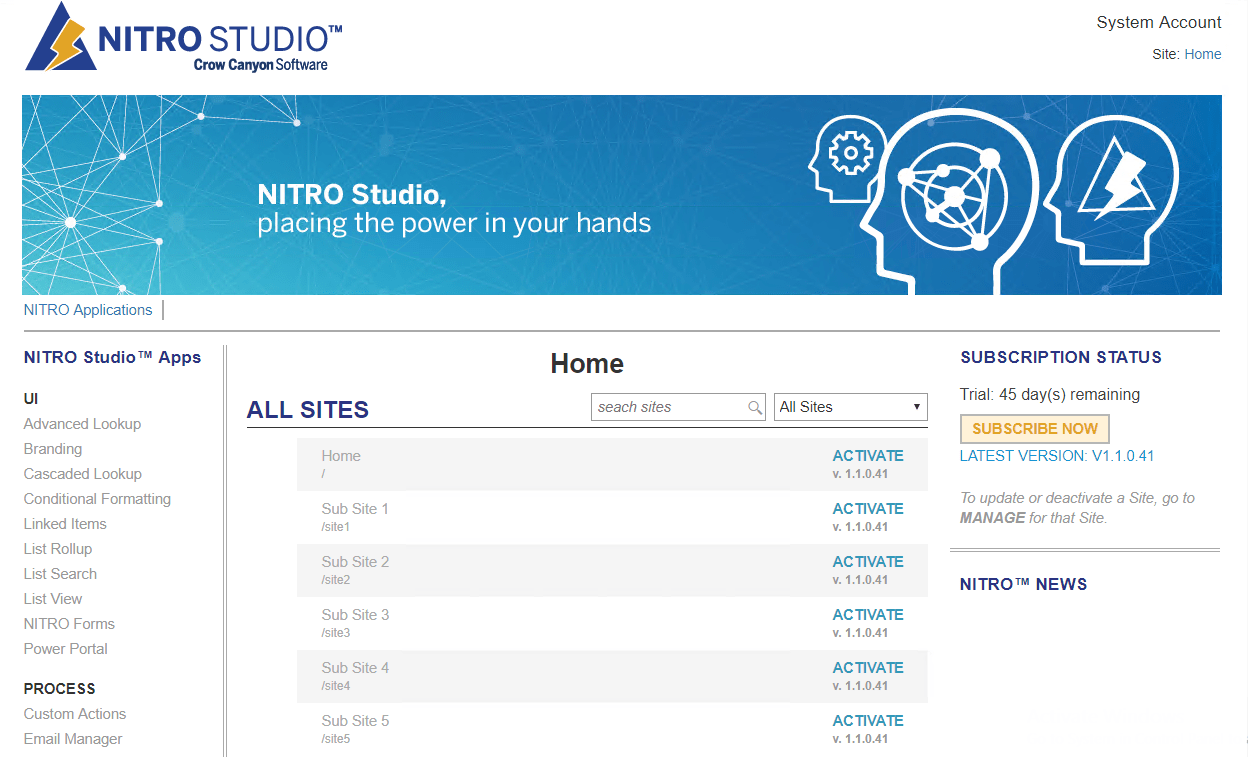1248x757 pixels.
Task: Select the Home row in All Sites
Action: coord(612,464)
